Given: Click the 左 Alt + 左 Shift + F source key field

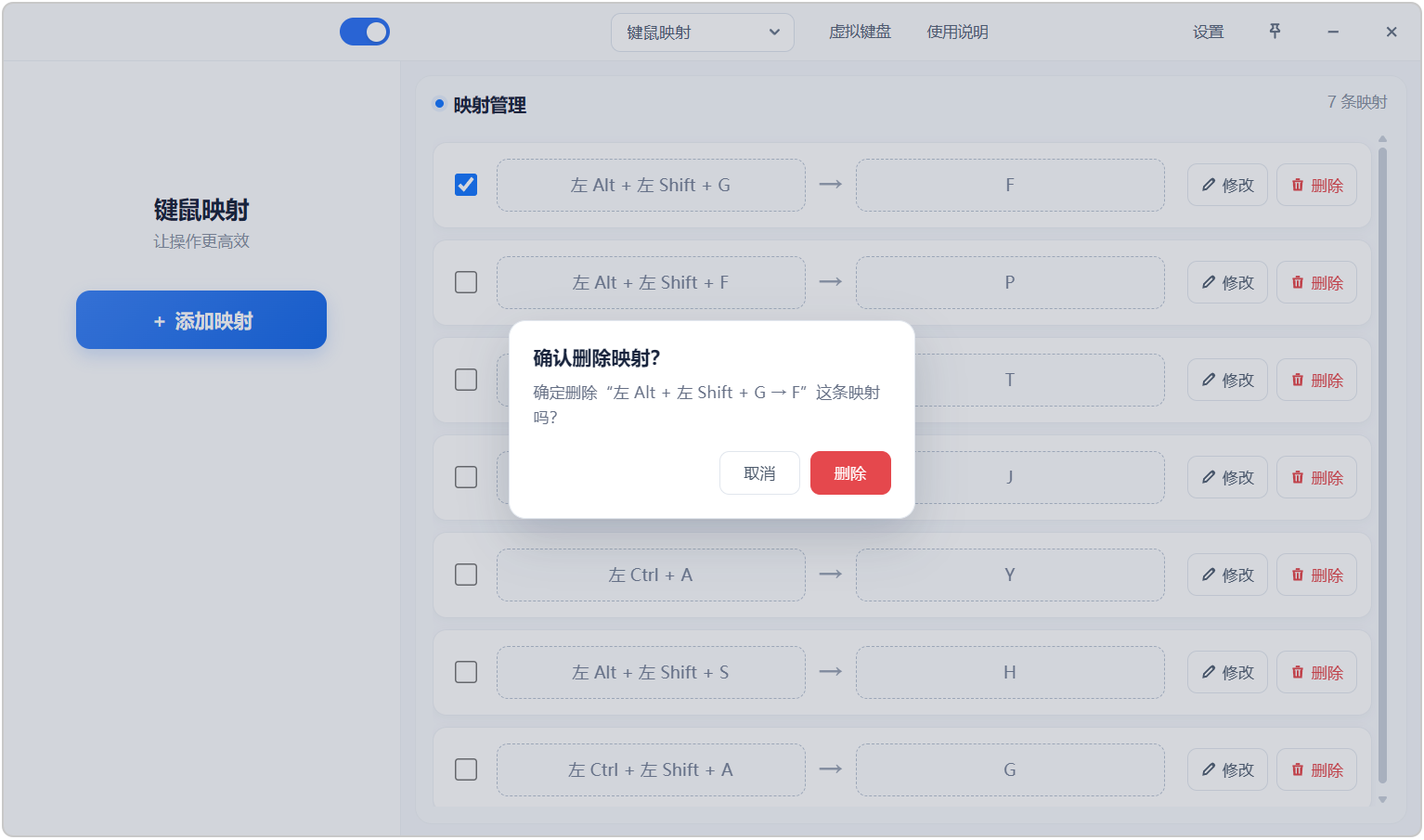Looking at the screenshot, I should point(651,282).
